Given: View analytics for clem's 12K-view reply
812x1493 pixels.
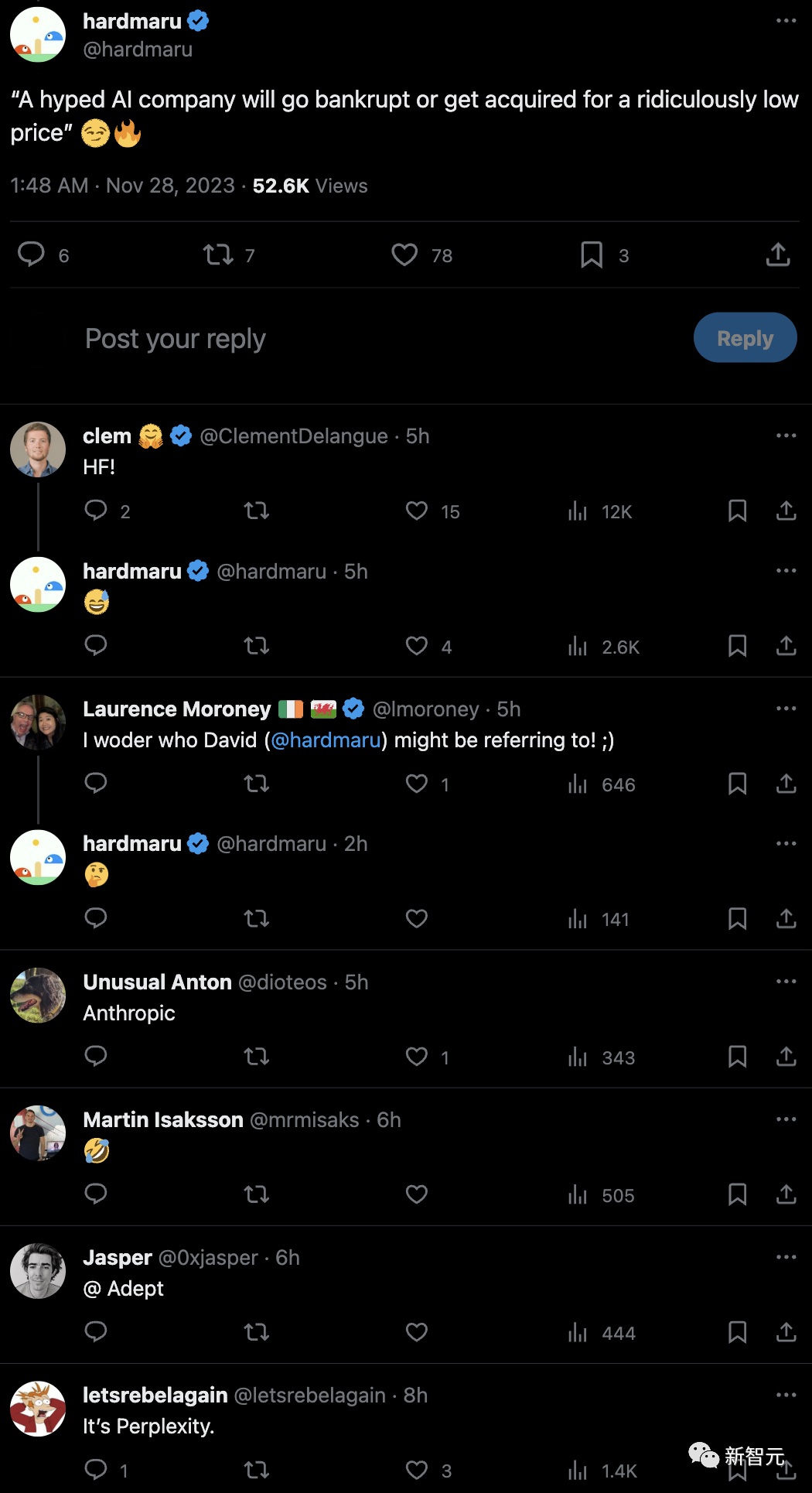Looking at the screenshot, I should point(578,511).
